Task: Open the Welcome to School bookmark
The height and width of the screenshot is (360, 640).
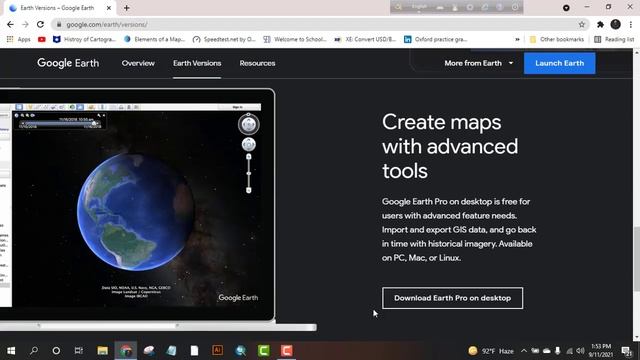Action: [295, 39]
